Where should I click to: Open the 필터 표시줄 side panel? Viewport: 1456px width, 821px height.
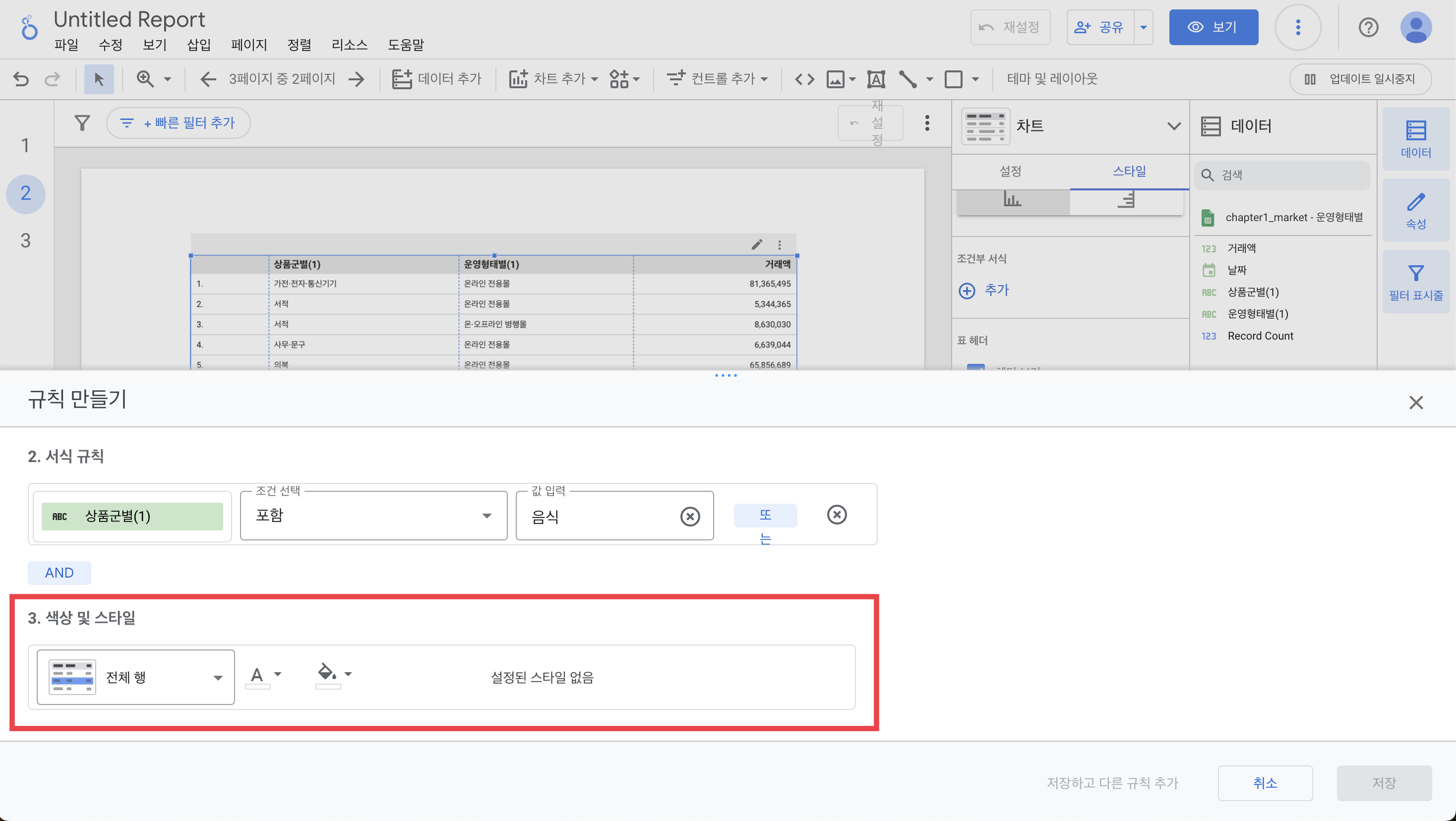point(1415,282)
